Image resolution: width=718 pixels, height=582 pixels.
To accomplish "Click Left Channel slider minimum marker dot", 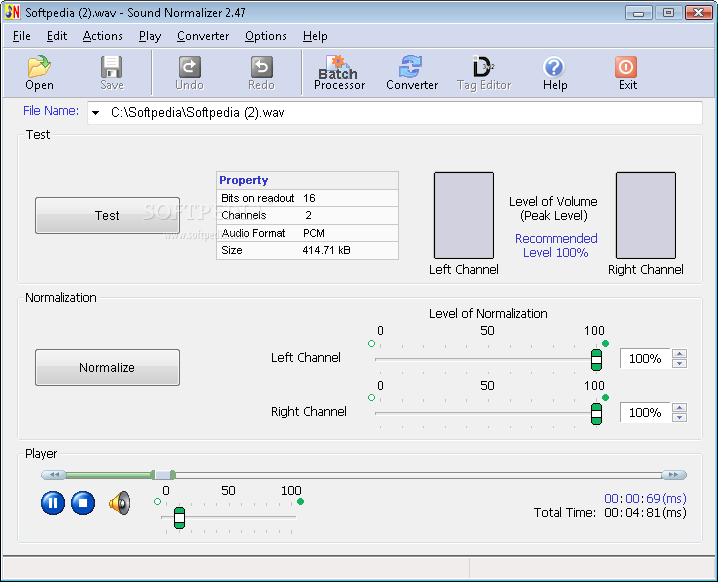I will pos(371,343).
